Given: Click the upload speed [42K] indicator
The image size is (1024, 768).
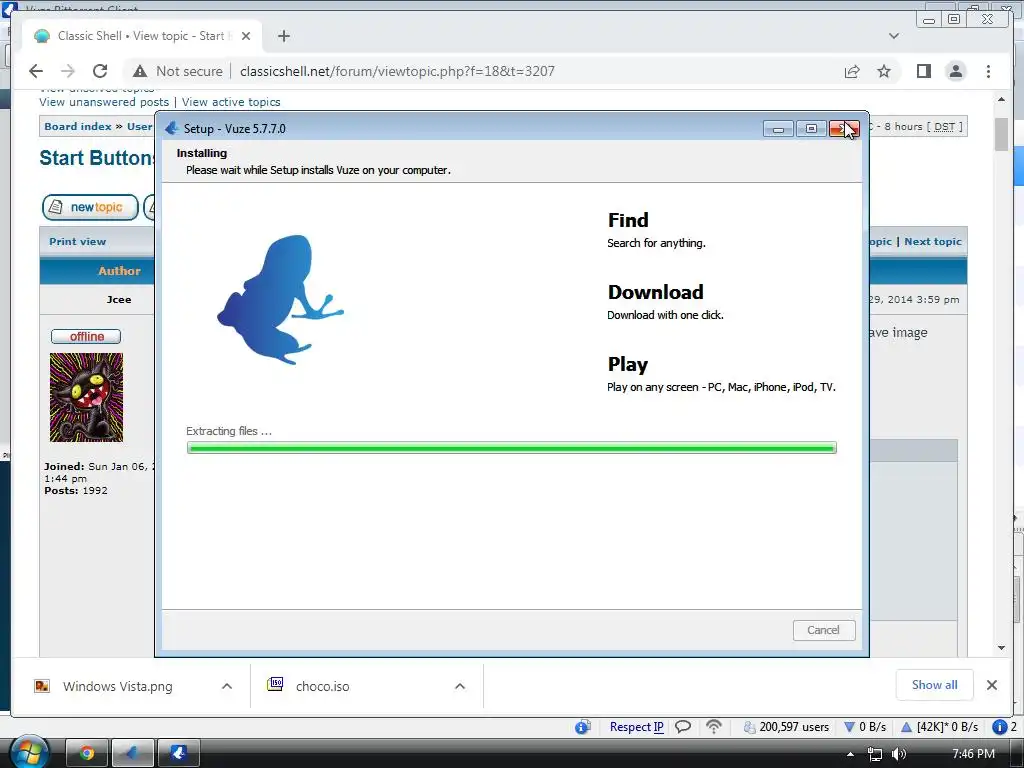Looking at the screenshot, I should click(940, 727).
